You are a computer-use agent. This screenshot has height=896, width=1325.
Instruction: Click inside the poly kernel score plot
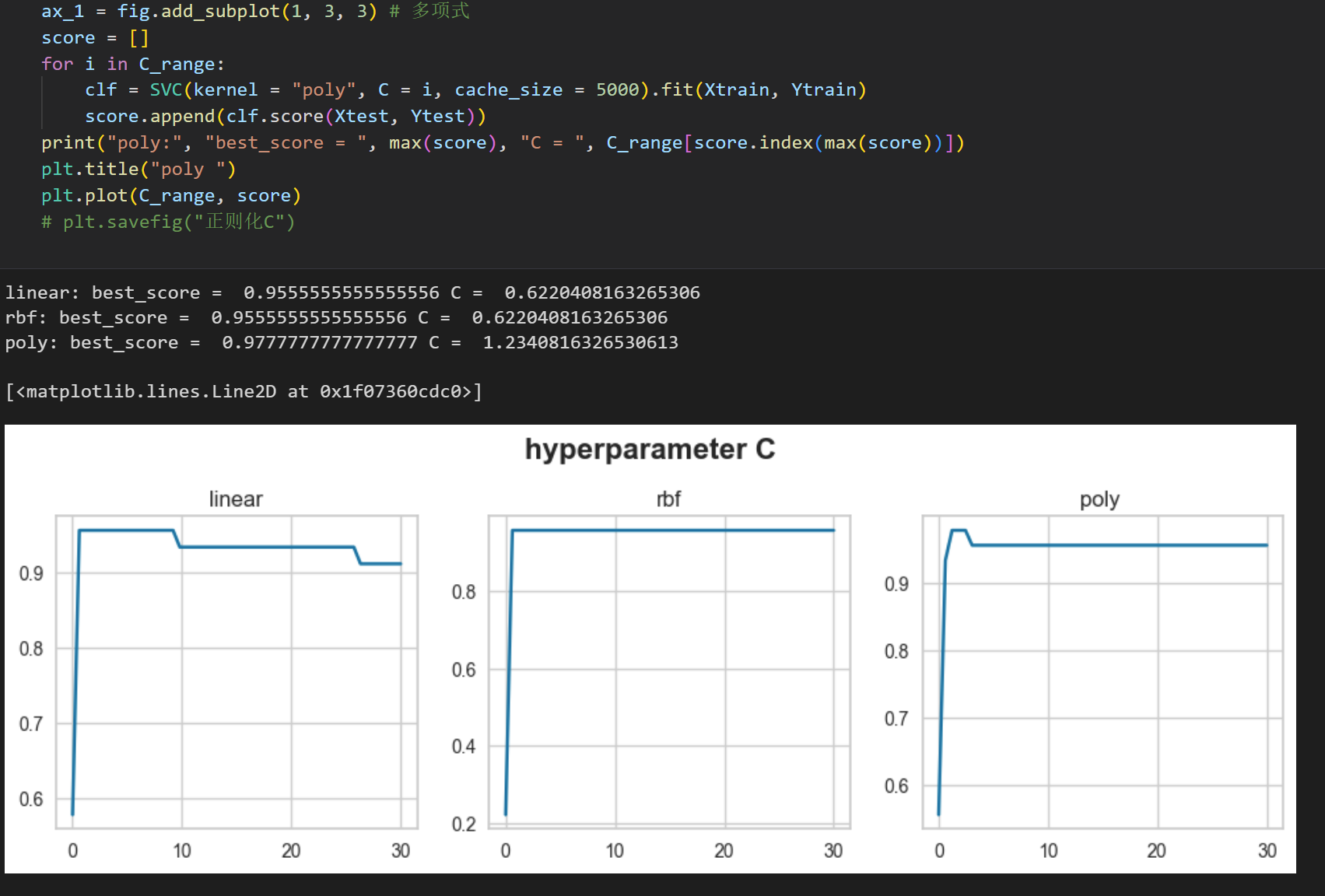[1102, 672]
